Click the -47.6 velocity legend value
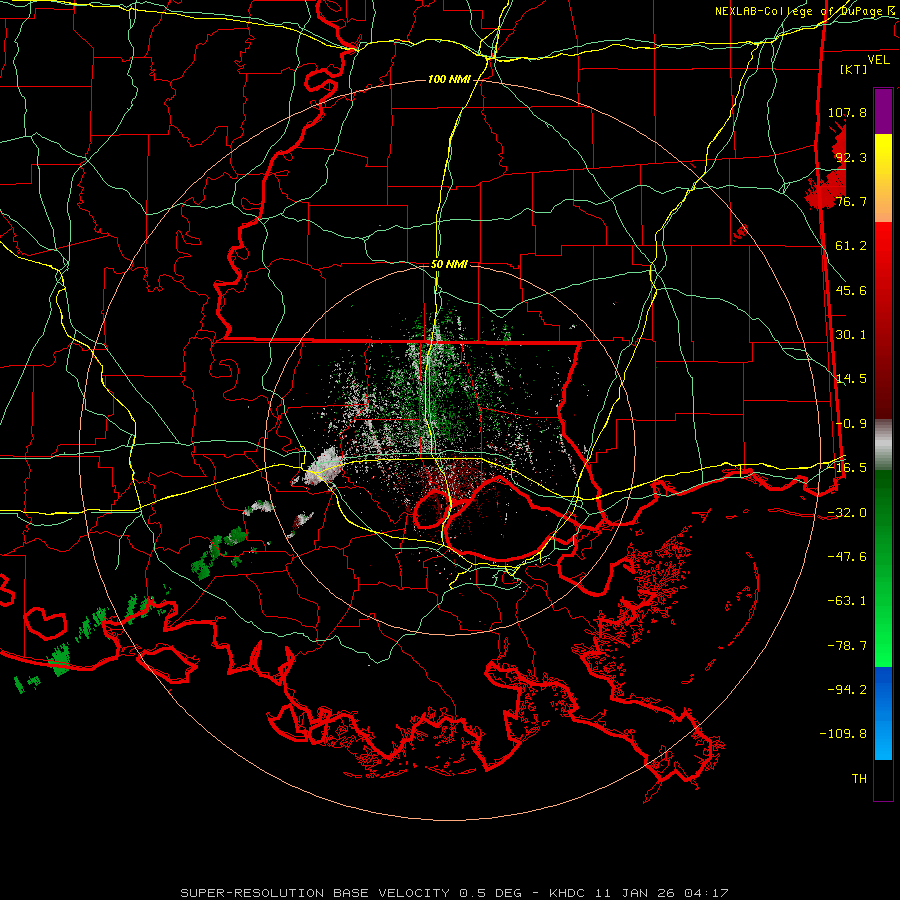Image resolution: width=900 pixels, height=900 pixels. (x=847, y=556)
